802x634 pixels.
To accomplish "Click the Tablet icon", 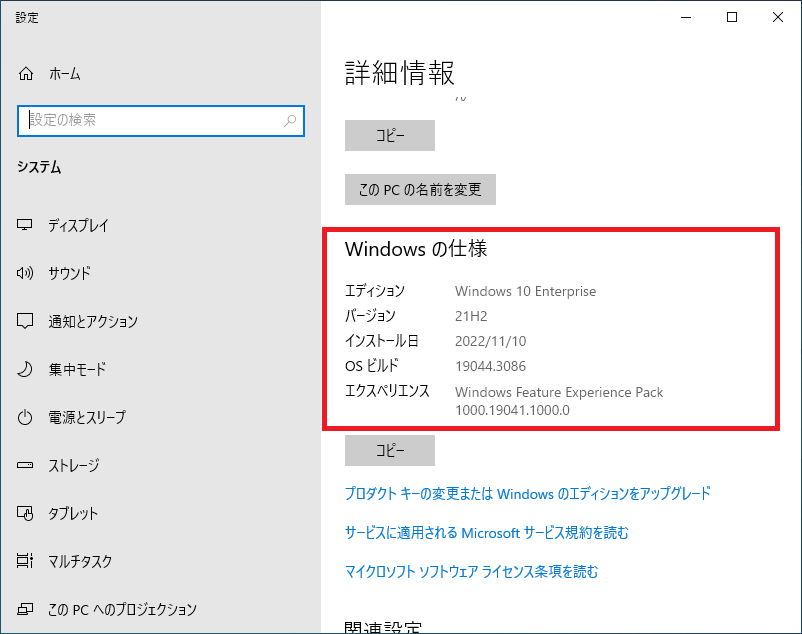I will (25, 513).
